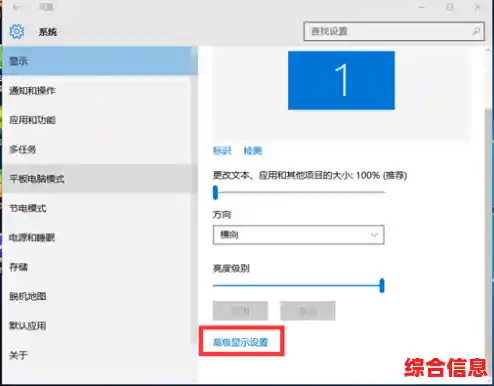Click the 亮度级别 brightness slider handle

click(x=382, y=286)
